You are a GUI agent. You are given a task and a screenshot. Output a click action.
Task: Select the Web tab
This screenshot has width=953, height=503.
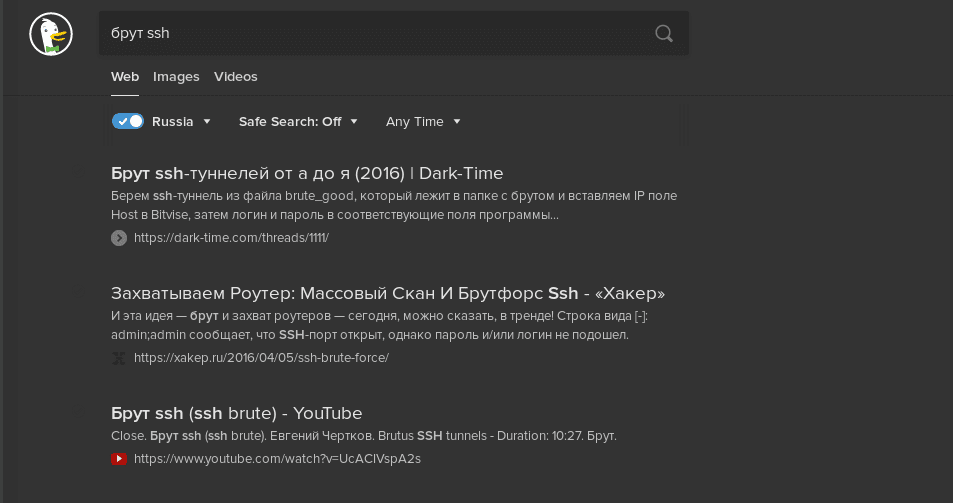125,77
